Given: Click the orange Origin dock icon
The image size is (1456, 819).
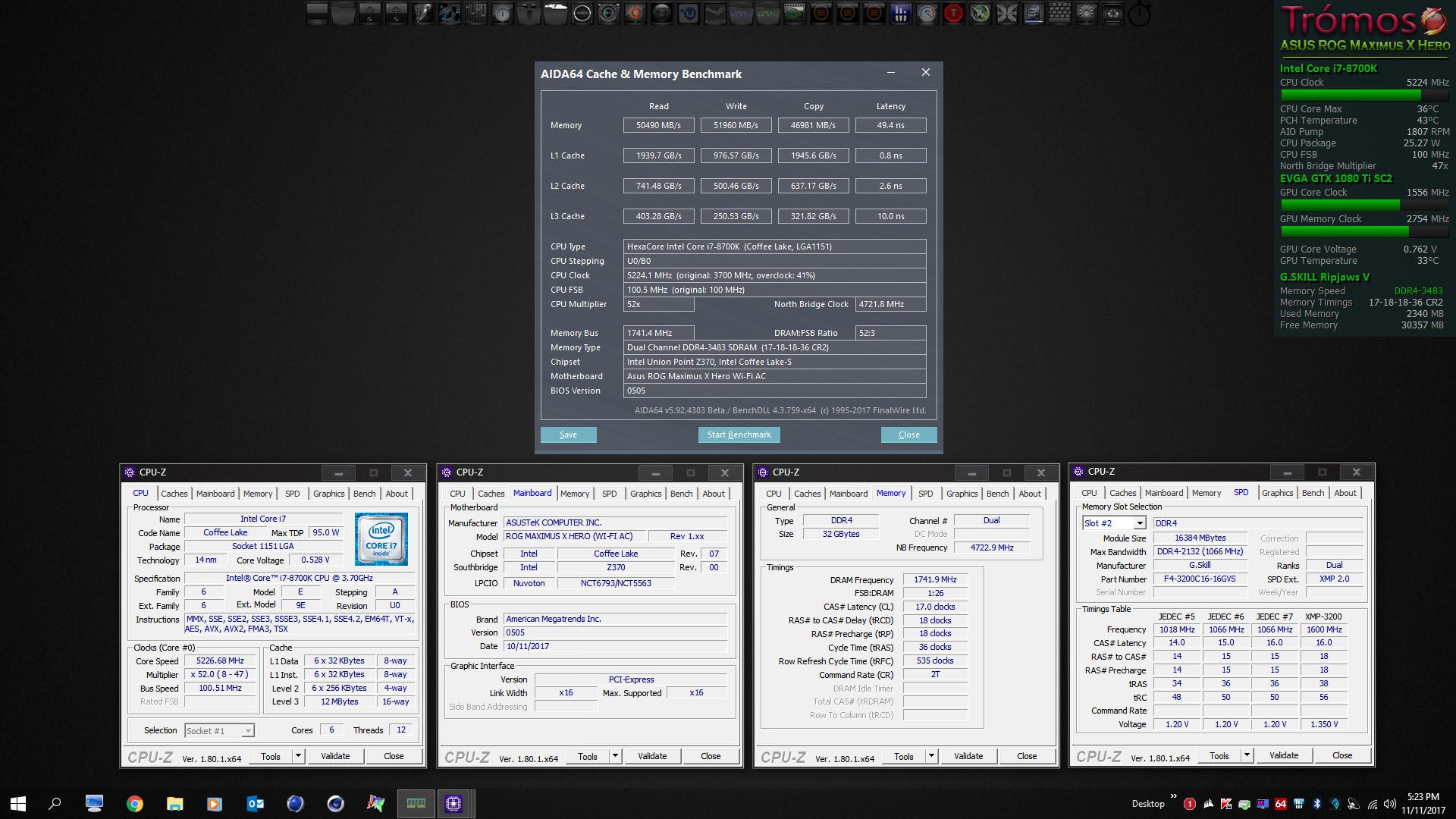Looking at the screenshot, I should click(x=635, y=14).
